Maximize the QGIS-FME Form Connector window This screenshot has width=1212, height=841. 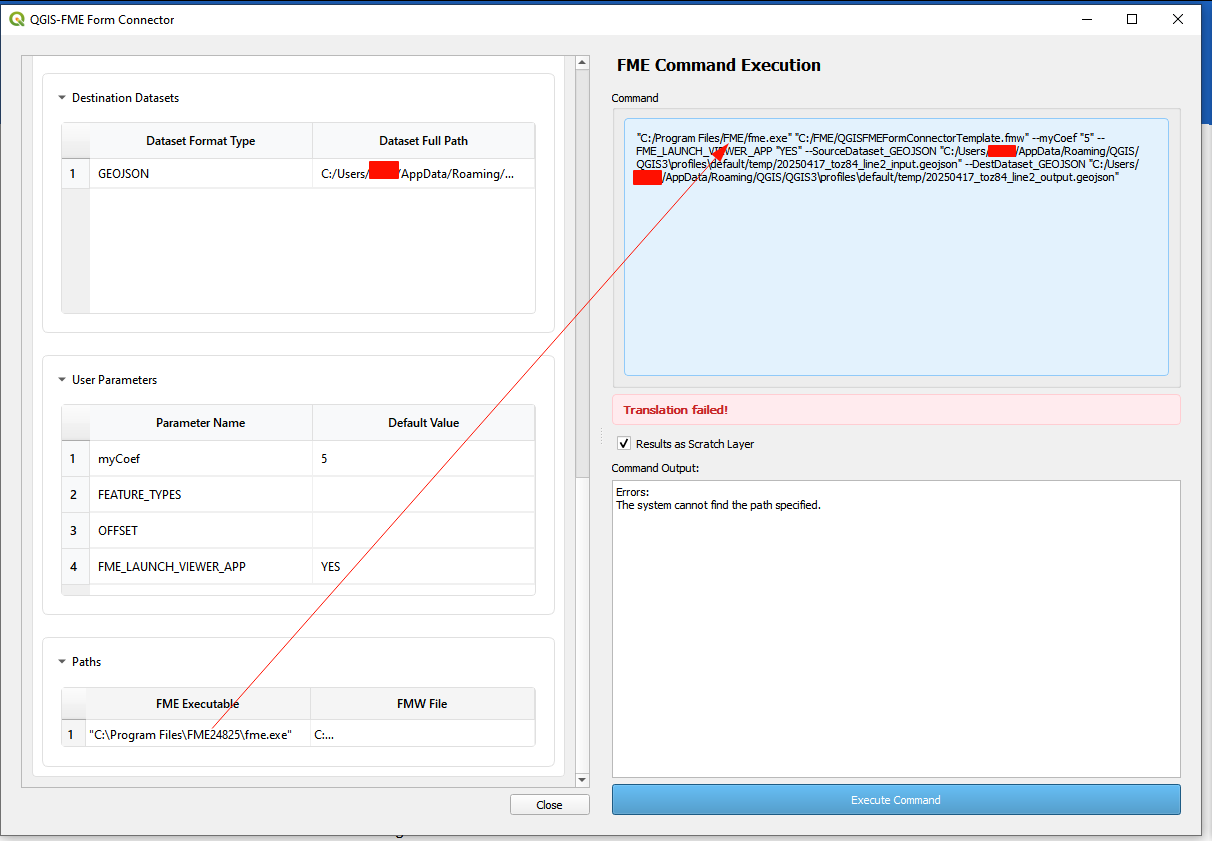1132,19
